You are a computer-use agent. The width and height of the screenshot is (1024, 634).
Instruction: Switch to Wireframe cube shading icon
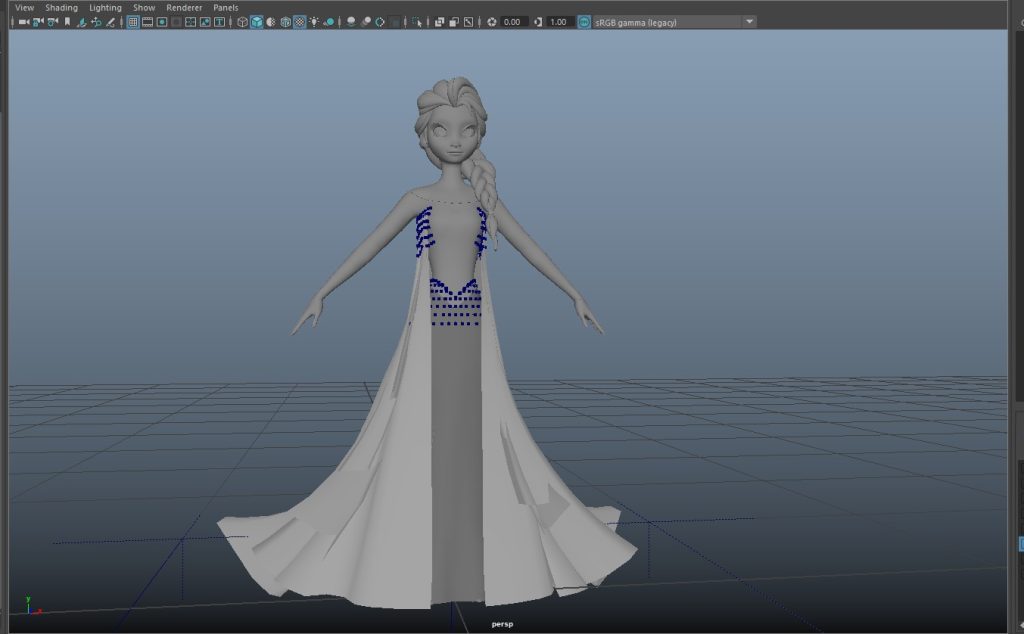(242, 22)
